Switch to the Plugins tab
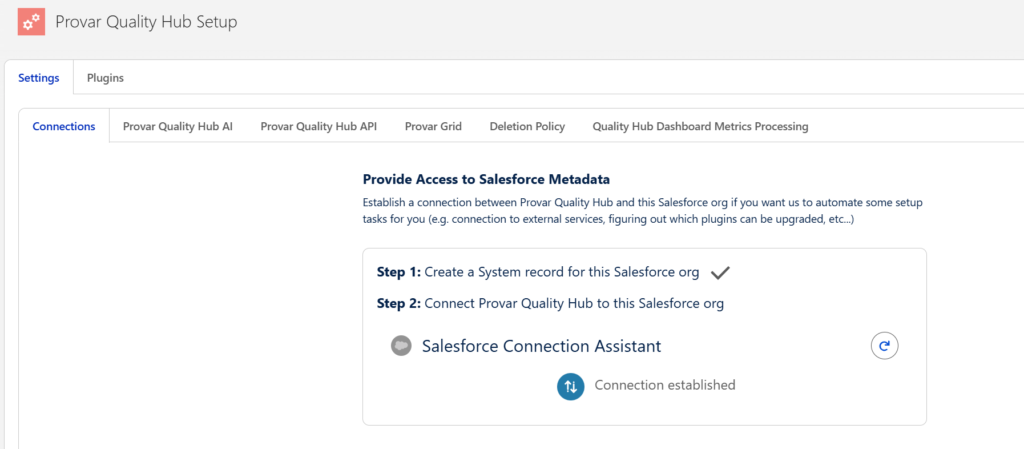The image size is (1024, 449). [105, 78]
